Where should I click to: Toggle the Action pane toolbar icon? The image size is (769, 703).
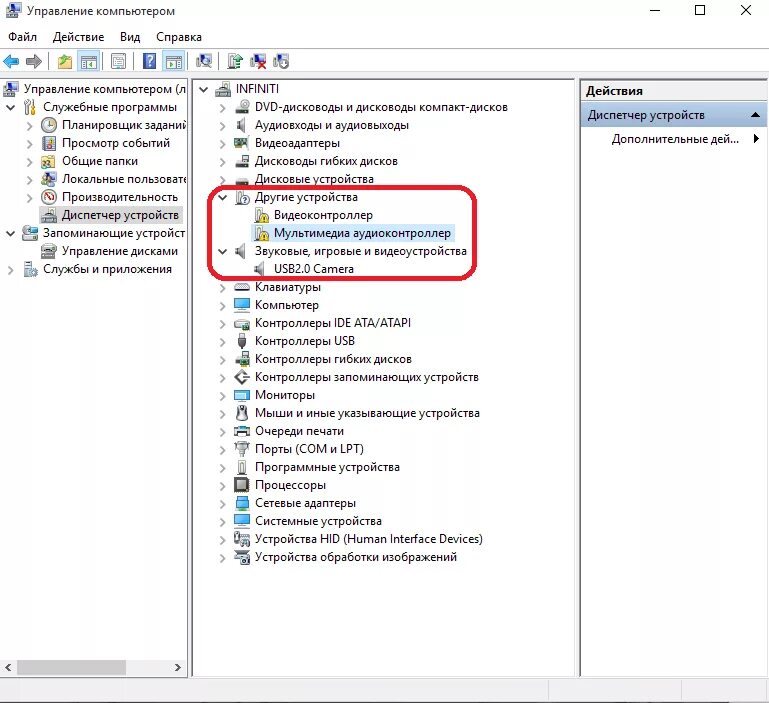point(174,61)
